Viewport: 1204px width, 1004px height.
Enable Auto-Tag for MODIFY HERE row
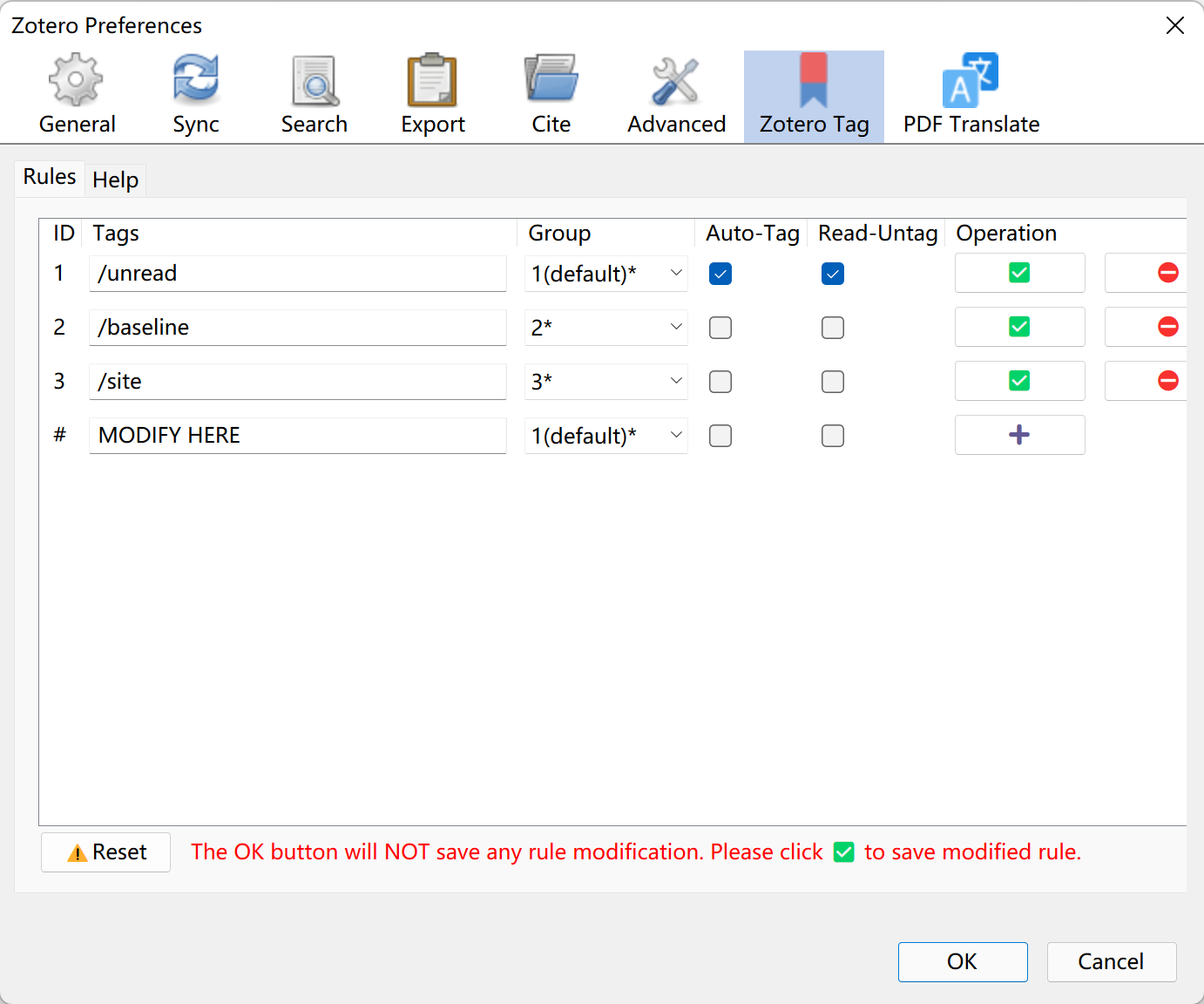pos(720,436)
